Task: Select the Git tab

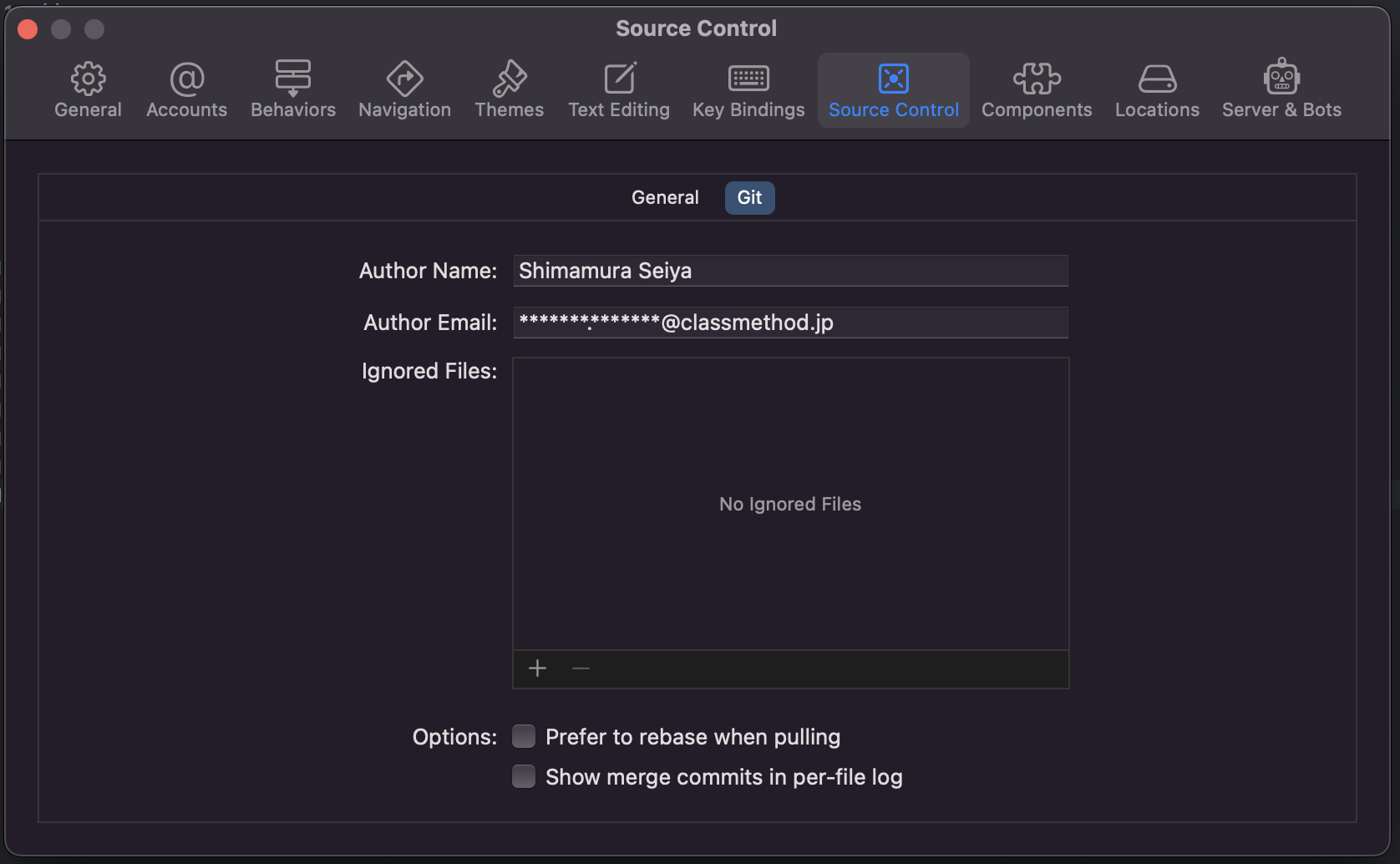Action: click(749, 197)
